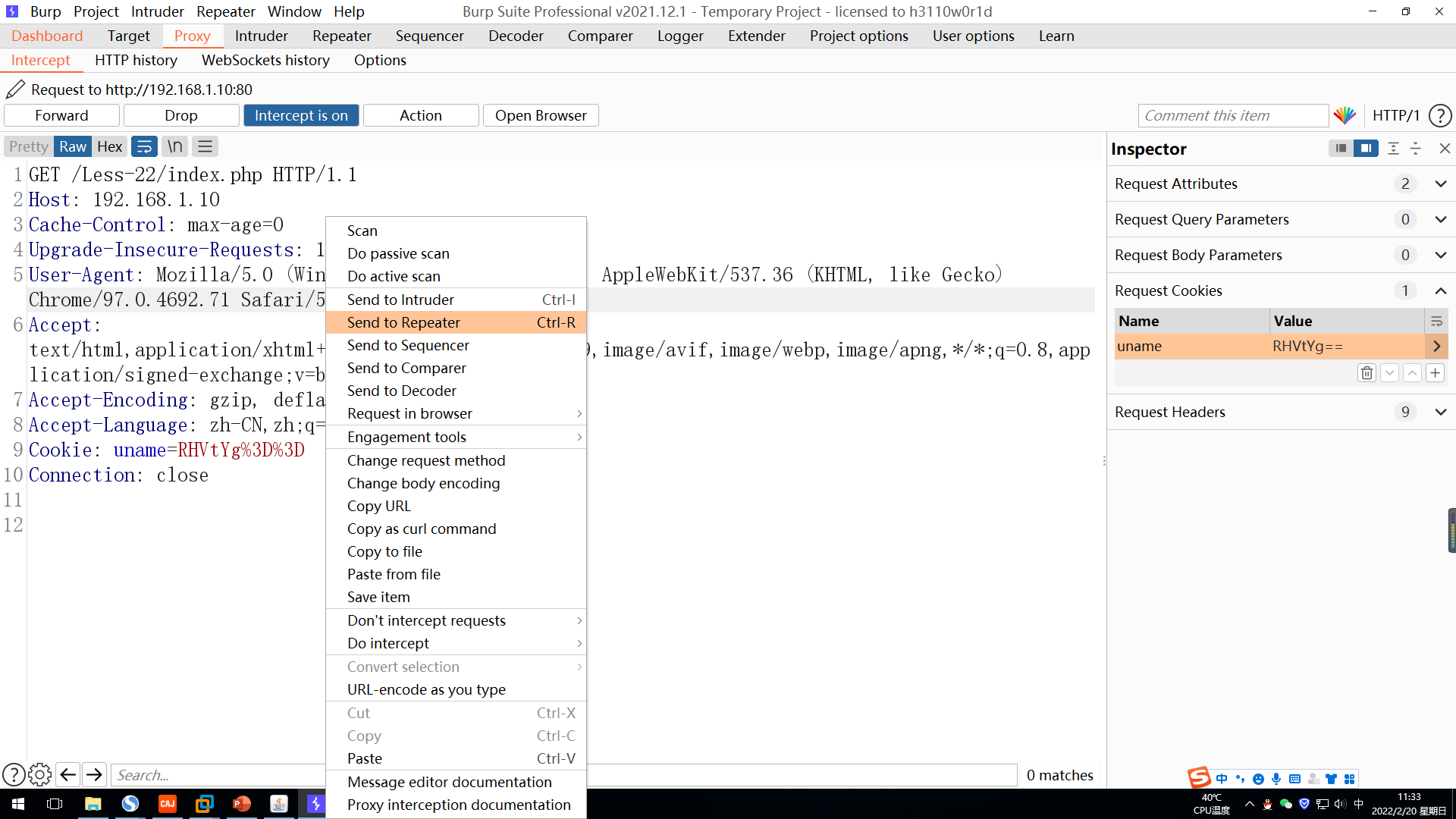1456x819 pixels.
Task: Expand Request Attributes in the Inspector
Action: pyautogui.click(x=1440, y=184)
